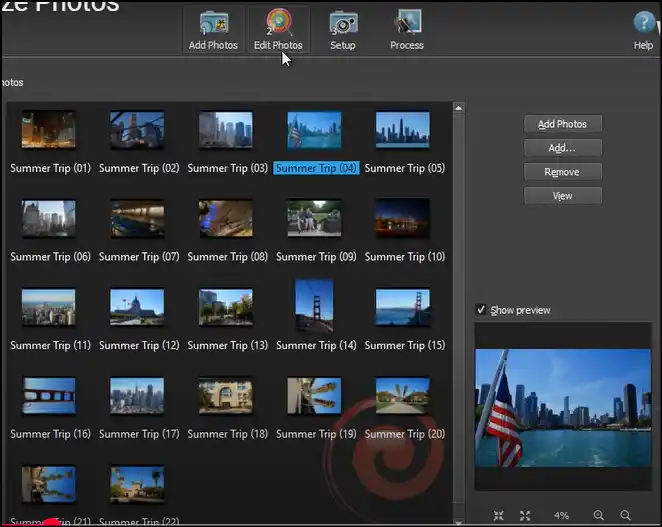Select the Summer Trip (09) couple thumbnail
Screen dimensions: 662x527
[x=314, y=218]
